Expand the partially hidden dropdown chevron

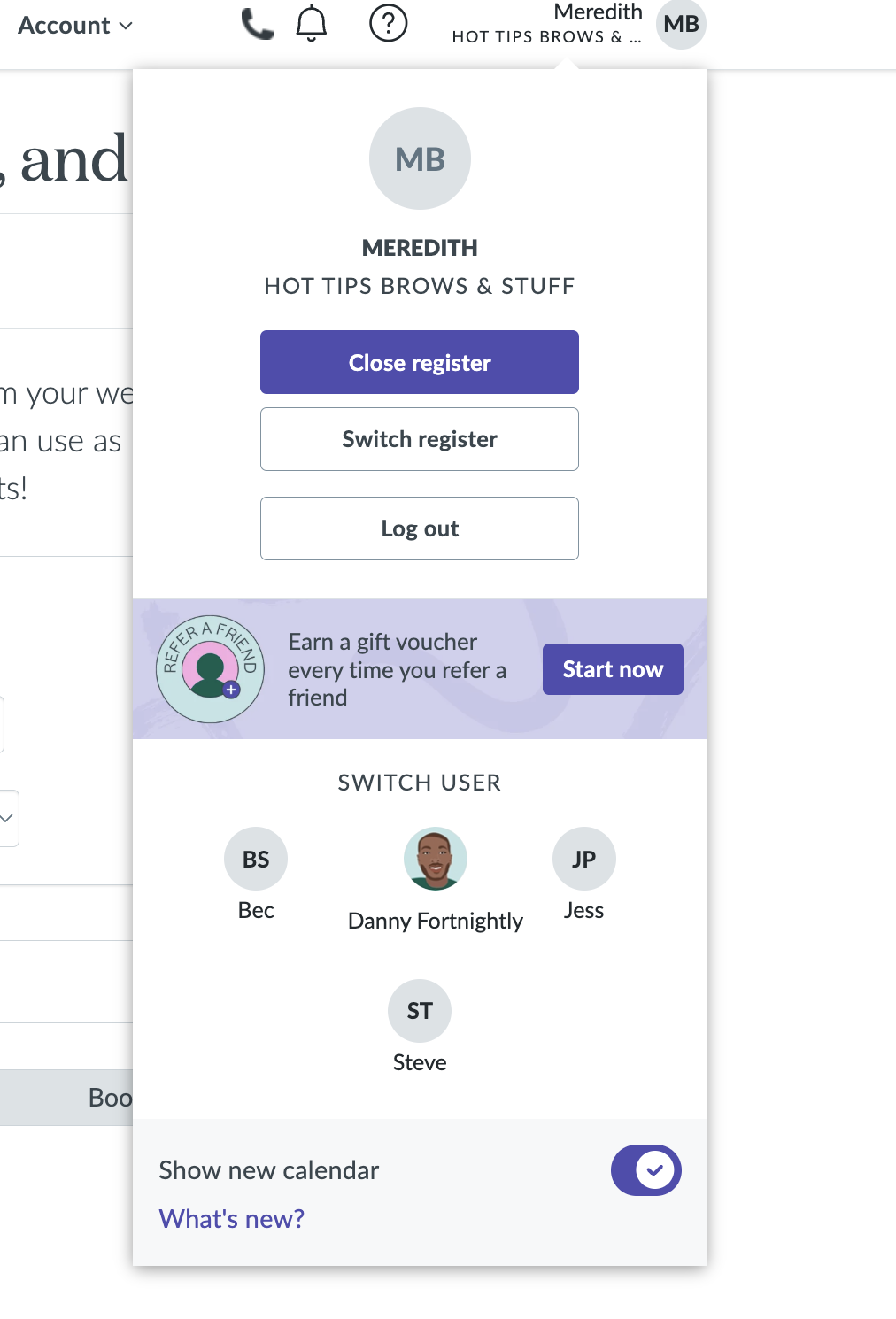pos(7,818)
